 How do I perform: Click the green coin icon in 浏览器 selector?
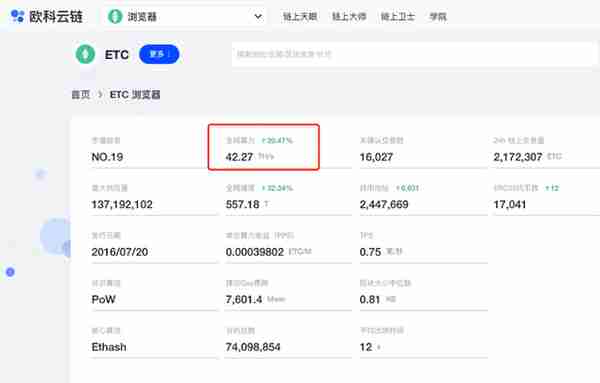(115, 16)
